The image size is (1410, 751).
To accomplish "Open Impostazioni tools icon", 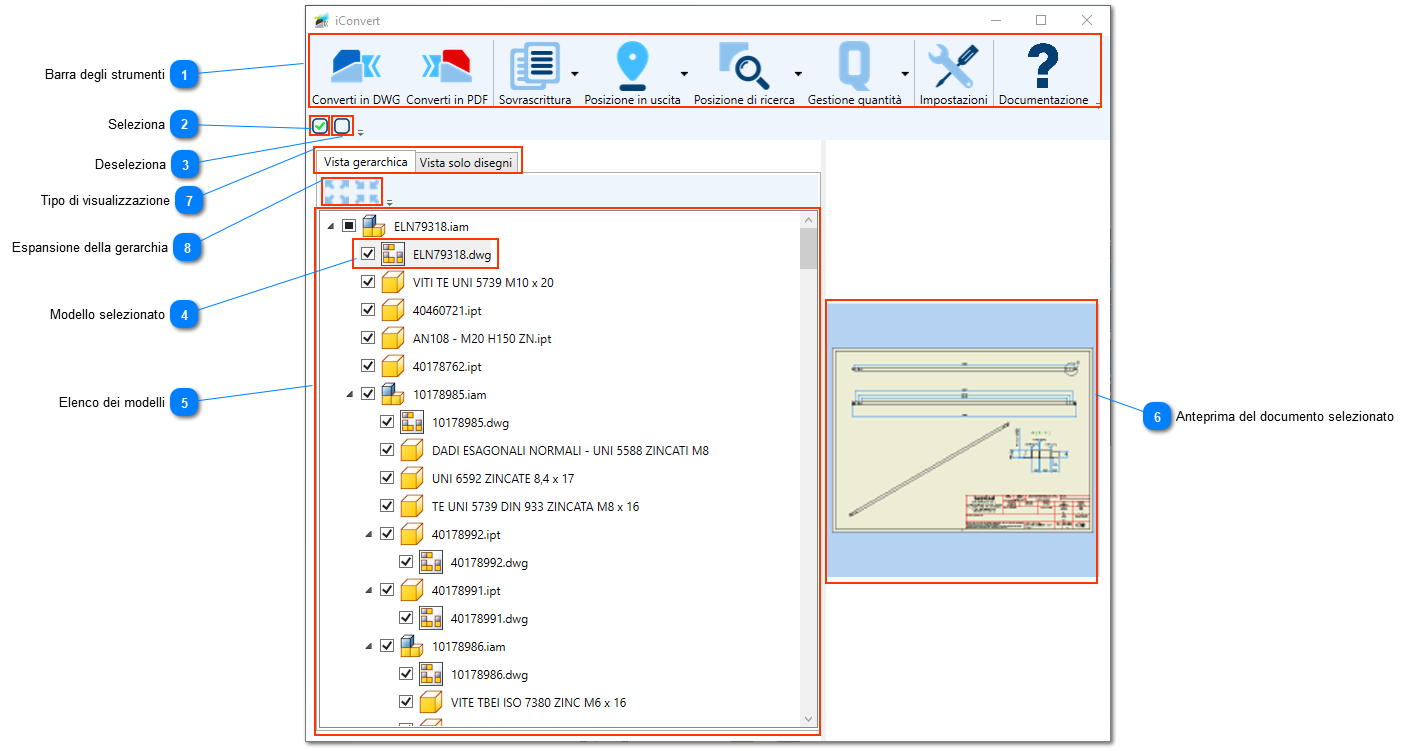I will coord(953,66).
